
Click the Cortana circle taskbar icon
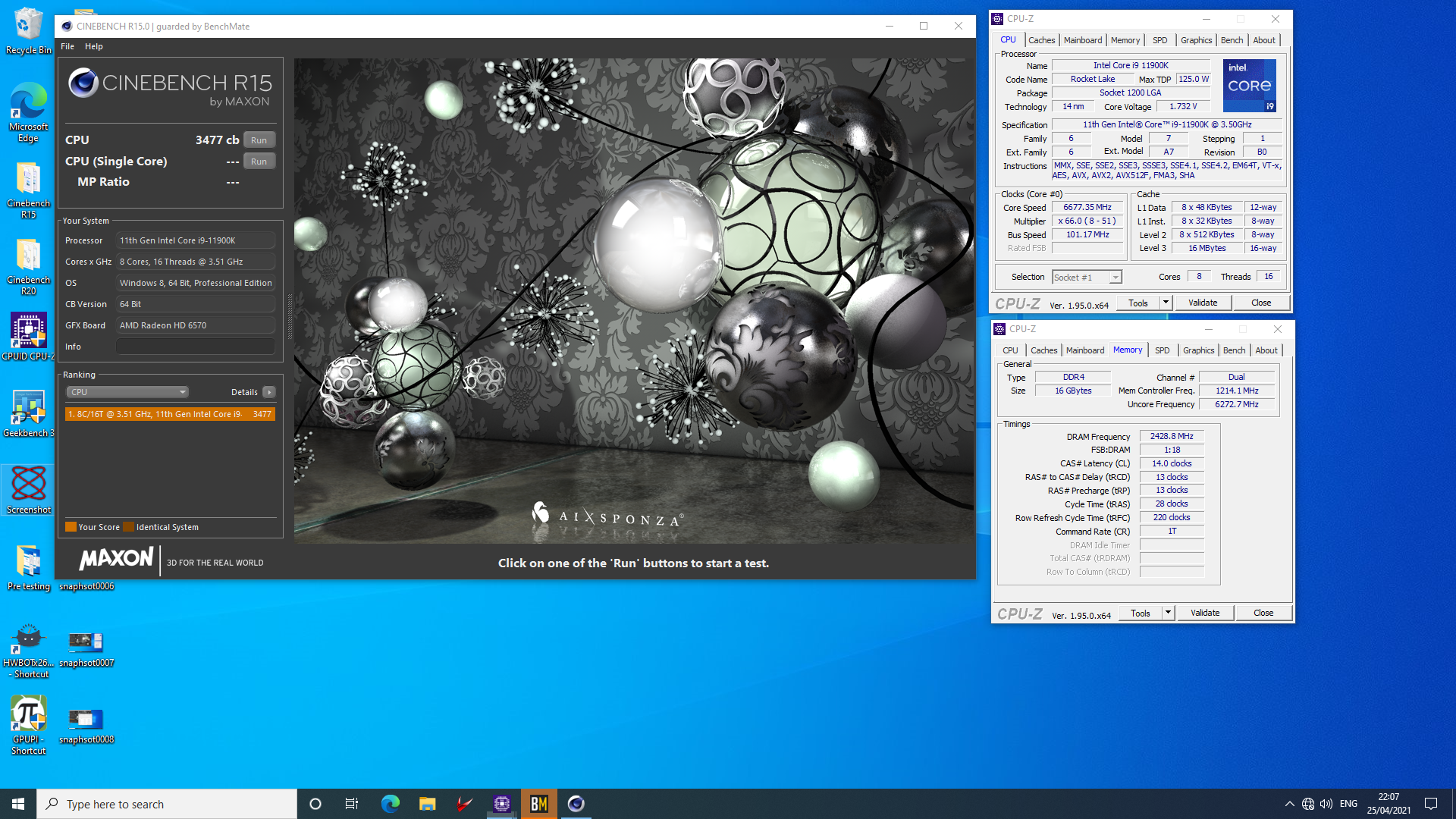315,804
